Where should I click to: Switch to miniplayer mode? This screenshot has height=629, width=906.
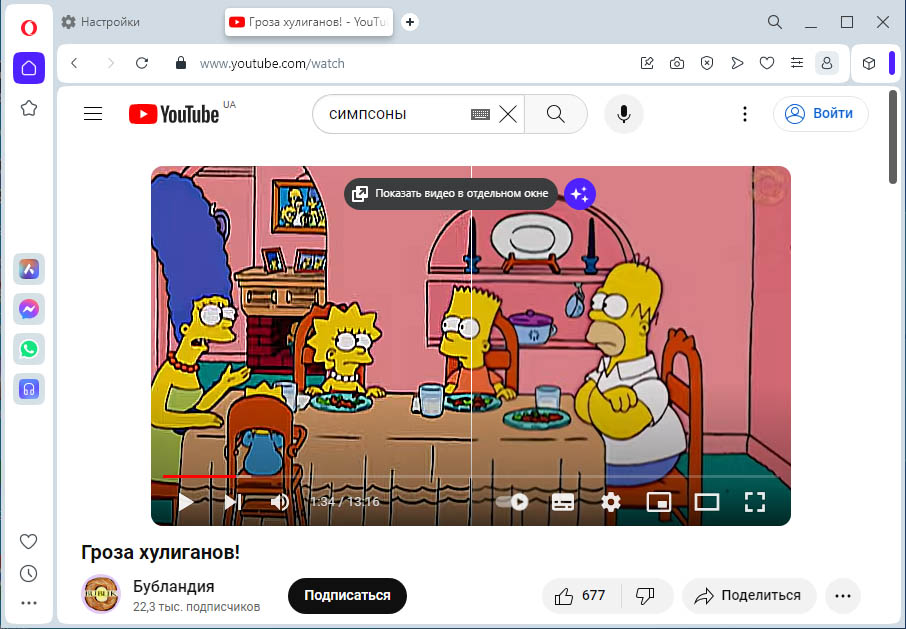(x=659, y=502)
